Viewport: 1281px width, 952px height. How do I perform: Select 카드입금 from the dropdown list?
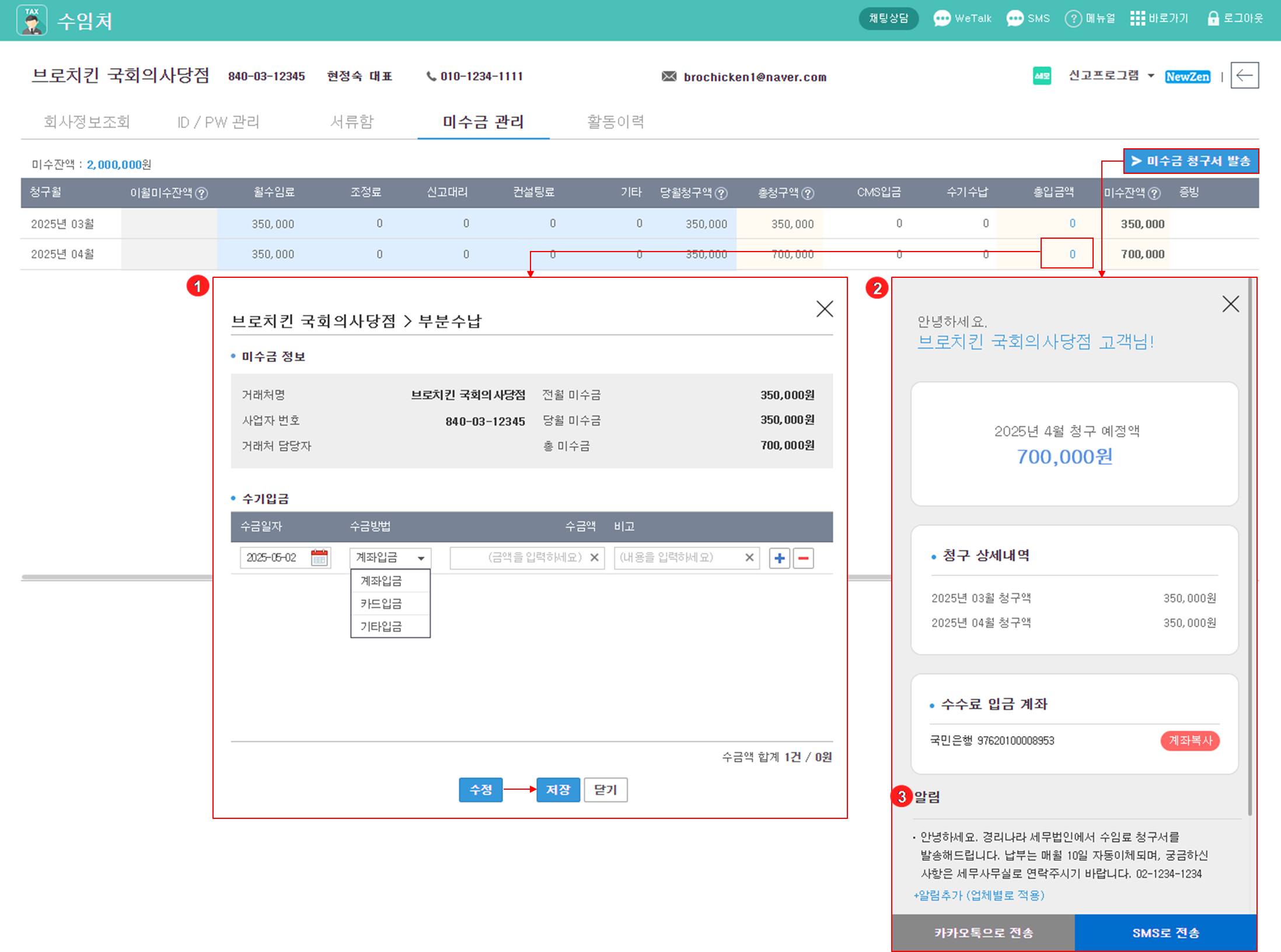(382, 604)
